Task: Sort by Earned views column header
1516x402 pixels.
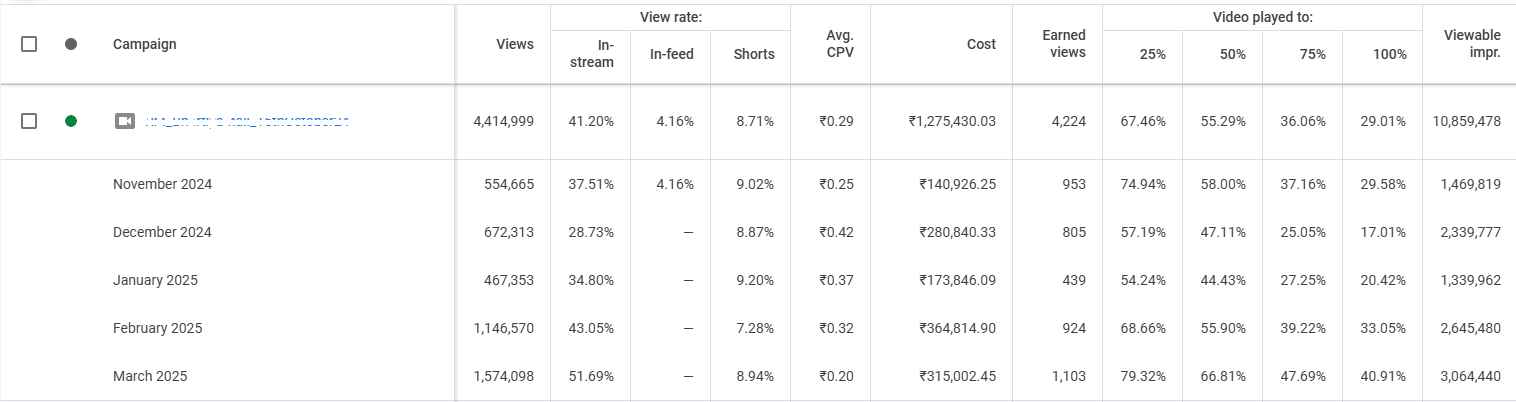Action: pos(1064,44)
